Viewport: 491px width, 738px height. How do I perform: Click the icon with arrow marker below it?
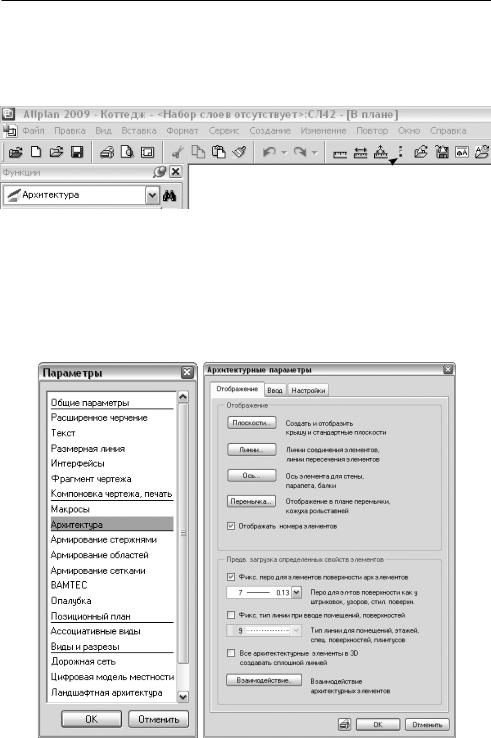click(381, 152)
